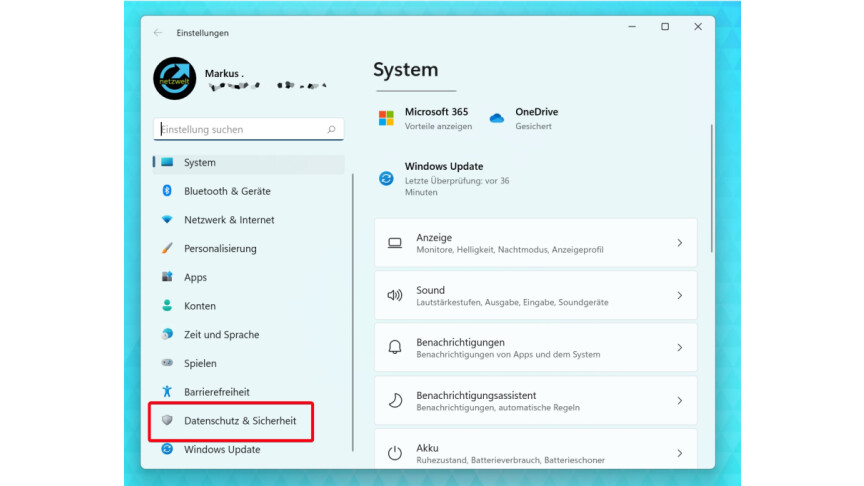The image size is (864, 486).
Task: Click the Markus account name
Action: [x=224, y=73]
